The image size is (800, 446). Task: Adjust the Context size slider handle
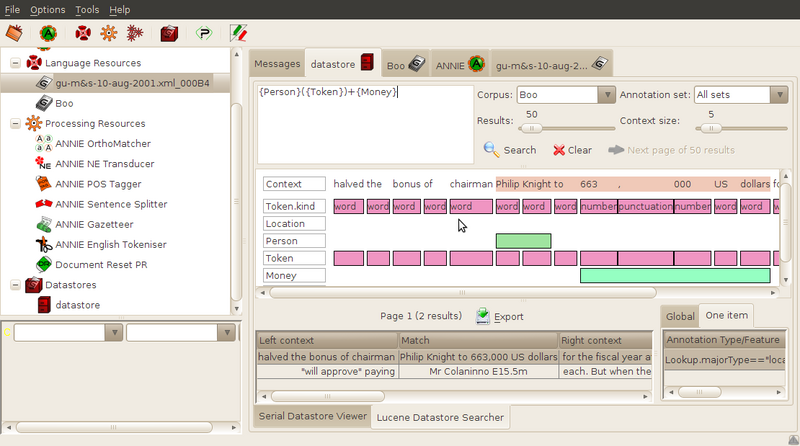(711, 129)
